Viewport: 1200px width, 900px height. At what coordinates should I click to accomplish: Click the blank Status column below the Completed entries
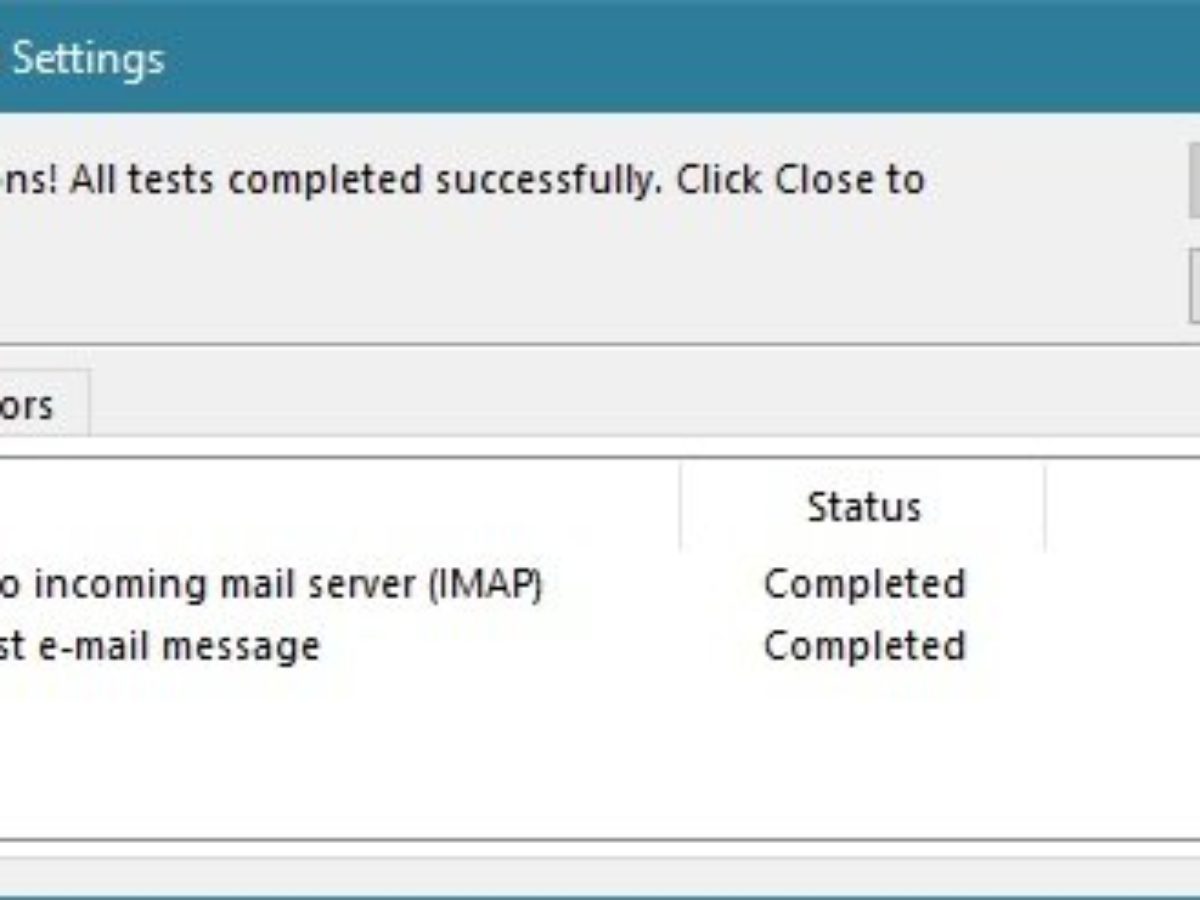864,750
